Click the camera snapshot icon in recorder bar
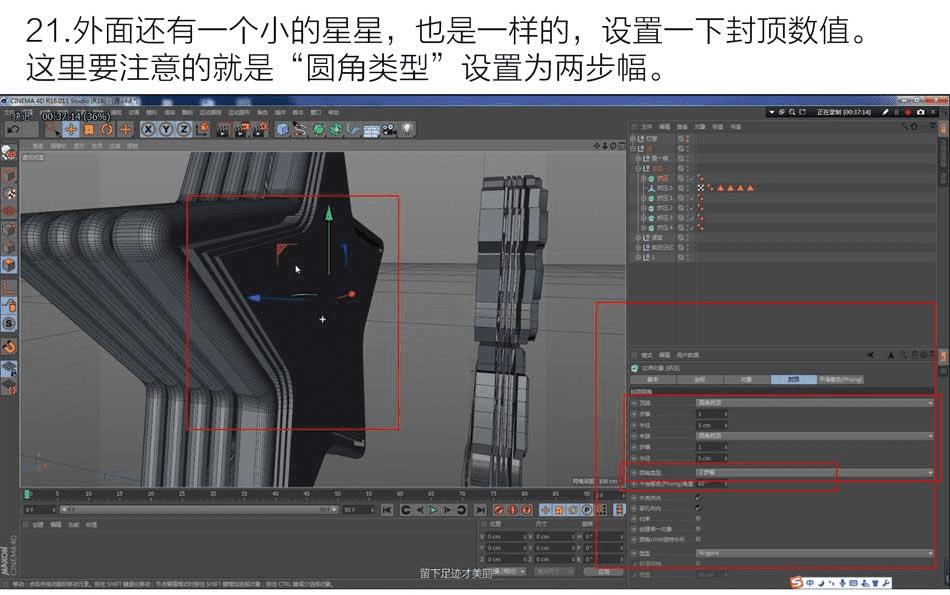 [x=921, y=112]
